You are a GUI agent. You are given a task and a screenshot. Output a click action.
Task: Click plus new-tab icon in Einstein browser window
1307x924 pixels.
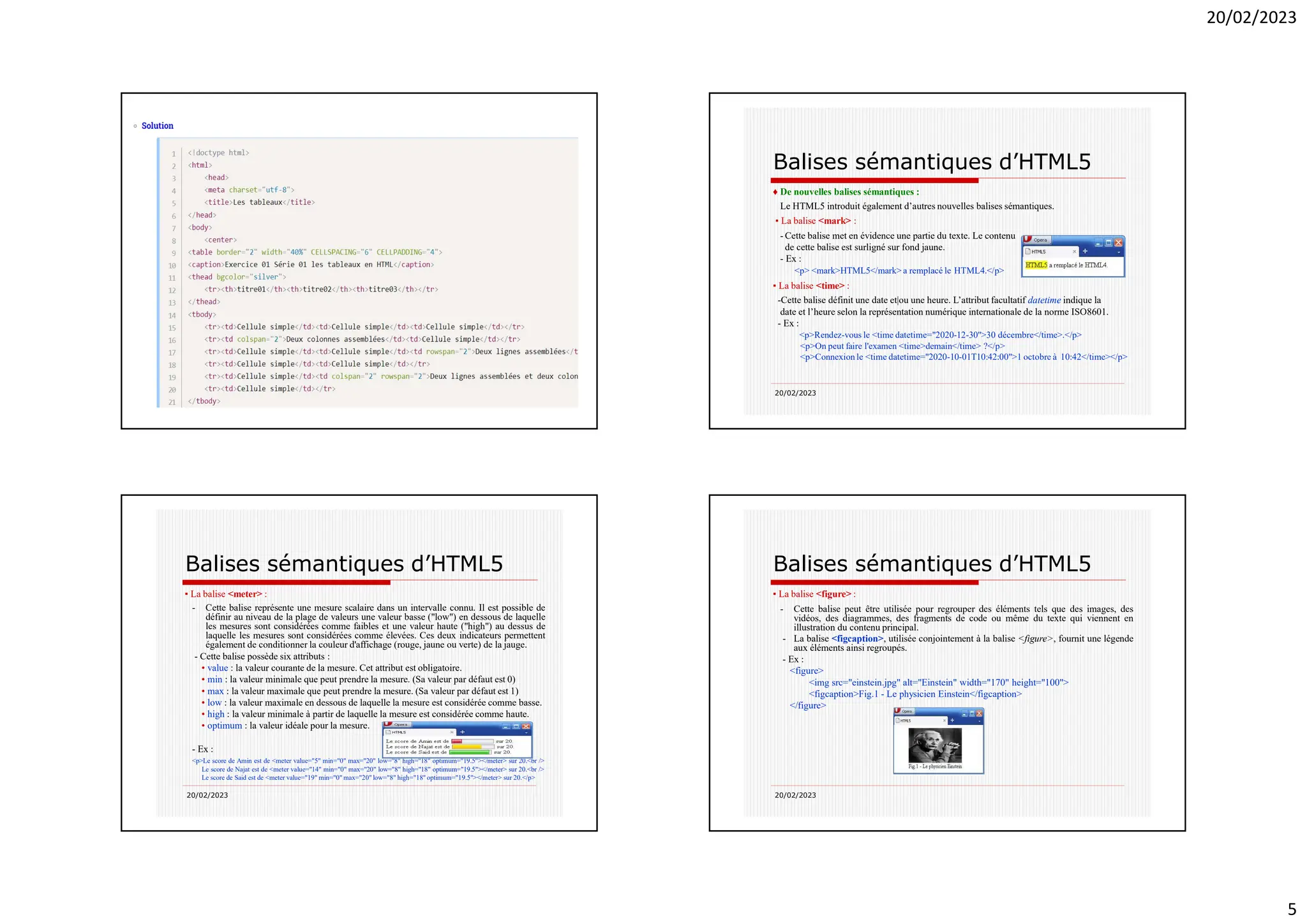coord(952,720)
